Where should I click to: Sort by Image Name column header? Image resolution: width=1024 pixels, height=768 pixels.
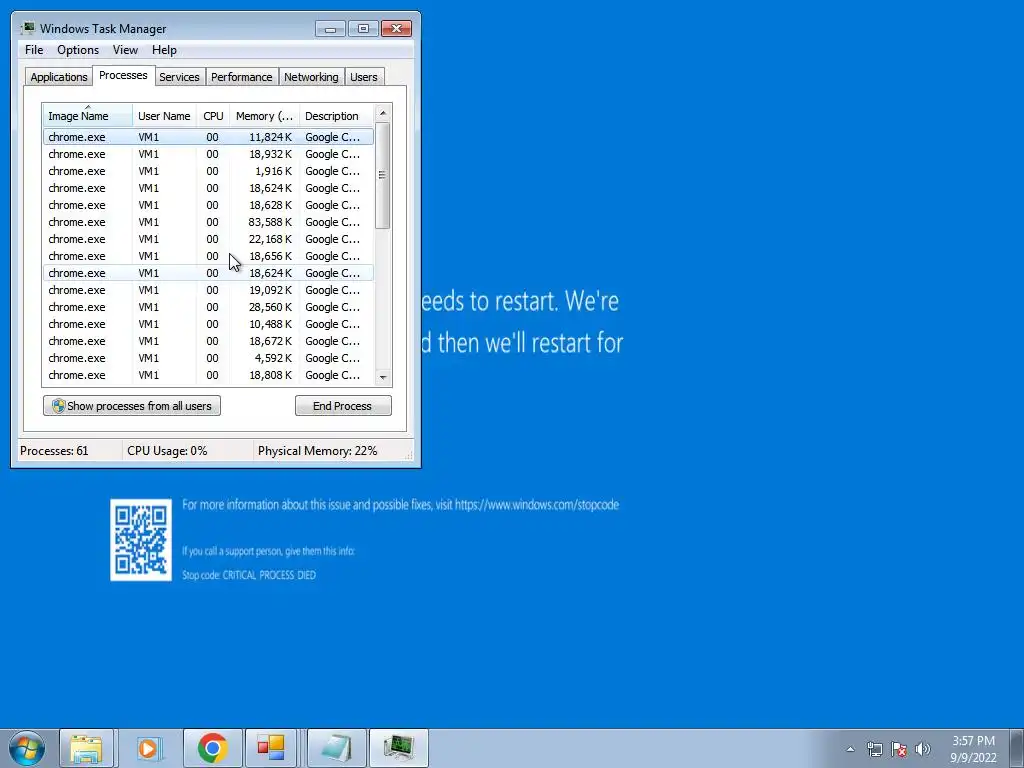88,116
